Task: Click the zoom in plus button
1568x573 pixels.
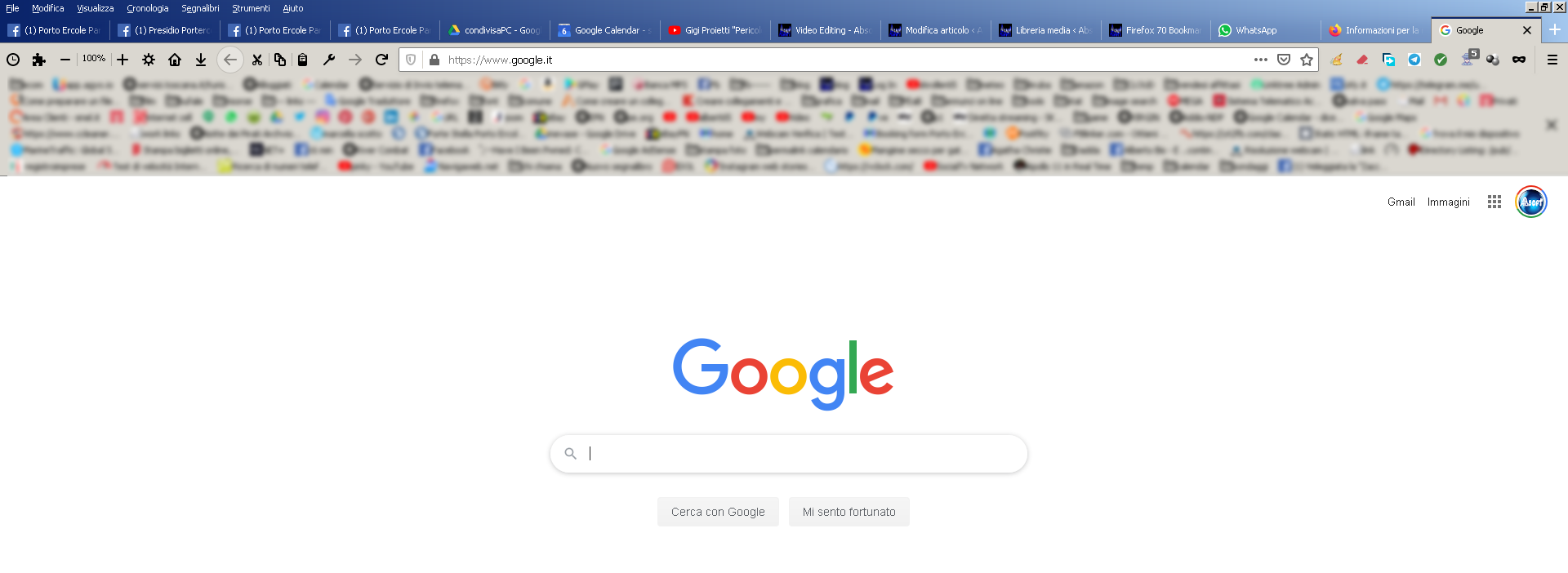Action: pos(122,60)
